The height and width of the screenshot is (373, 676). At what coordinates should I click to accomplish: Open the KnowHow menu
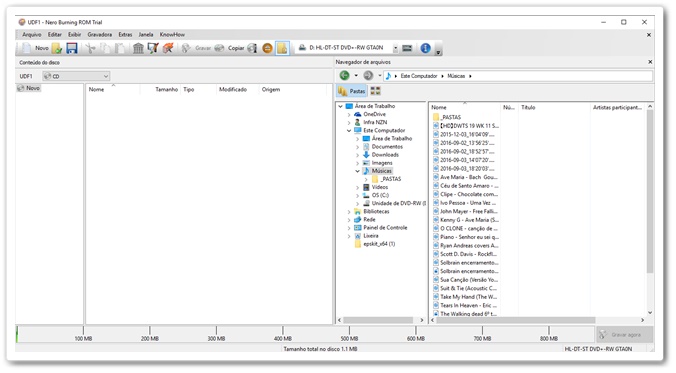click(x=172, y=34)
